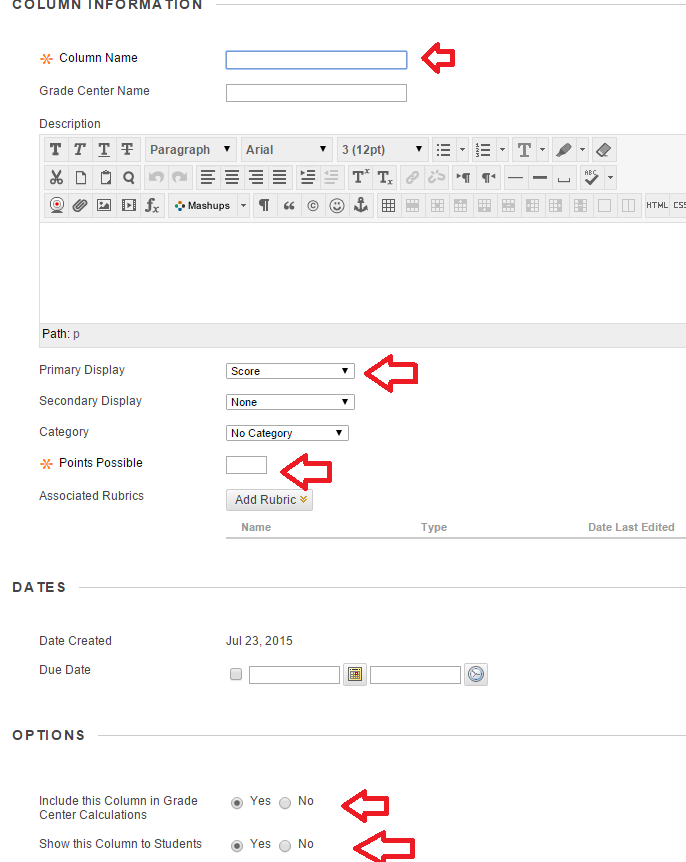Select No for Grade Center Calculations

285,803
